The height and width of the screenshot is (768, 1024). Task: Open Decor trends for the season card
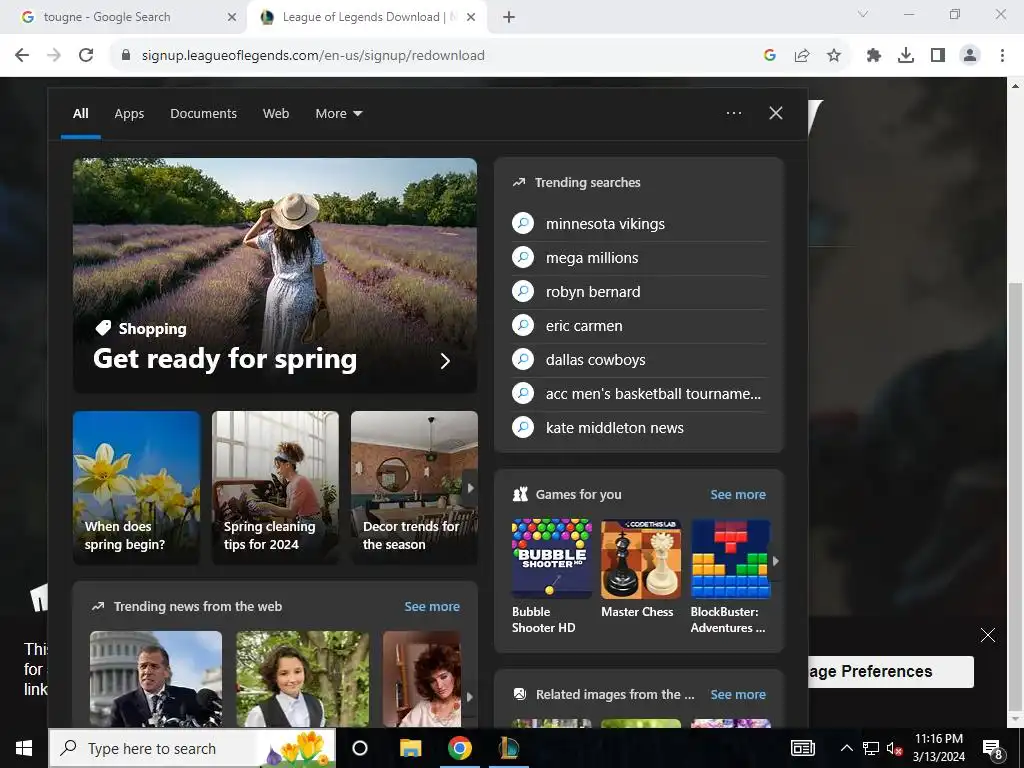[414, 488]
